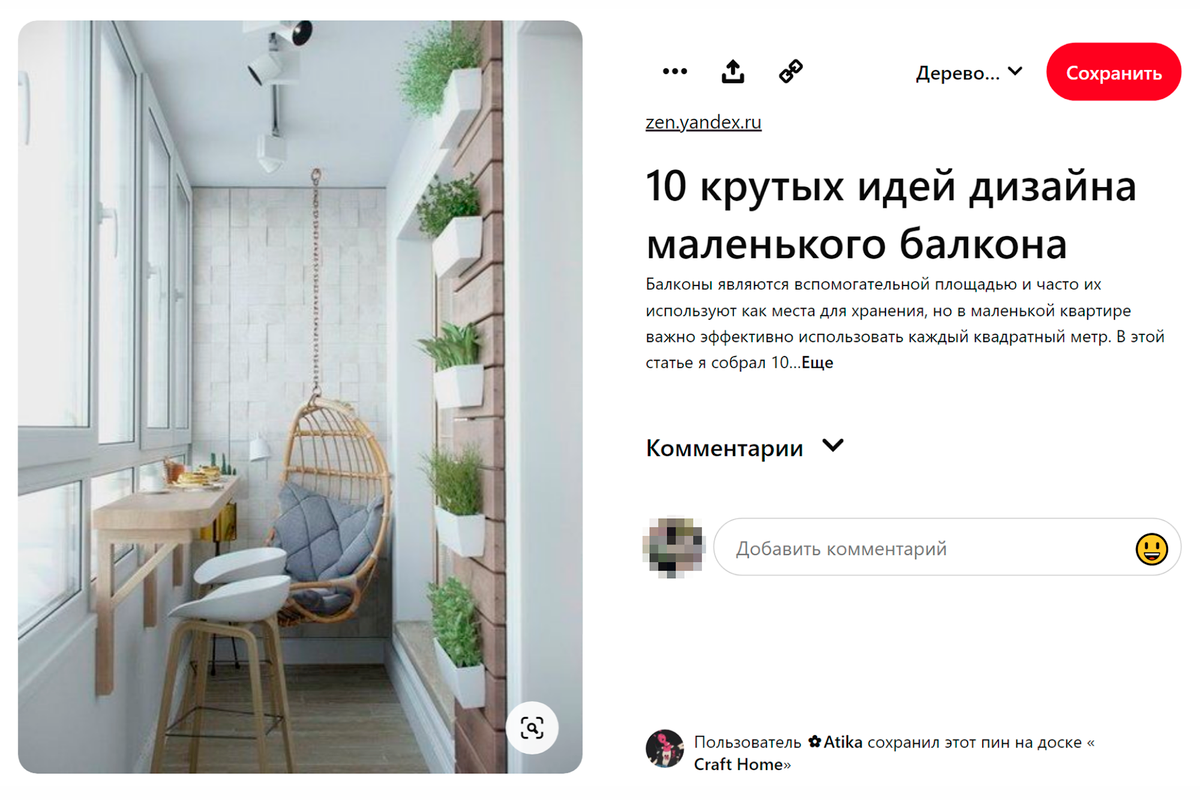Open the emoji picker smiley icon
The image size is (1200, 800).
point(1152,548)
